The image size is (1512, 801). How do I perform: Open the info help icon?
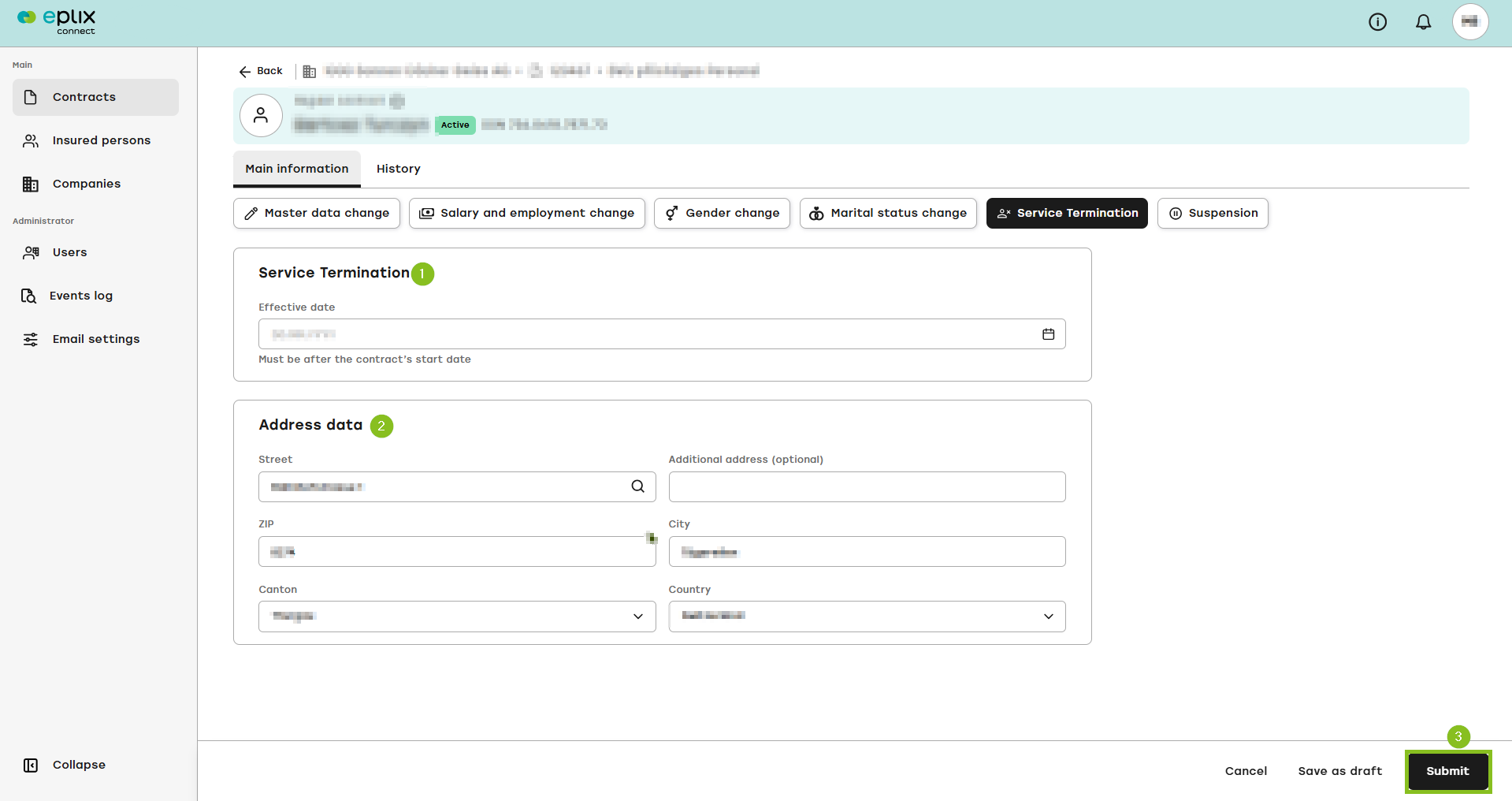[1377, 22]
